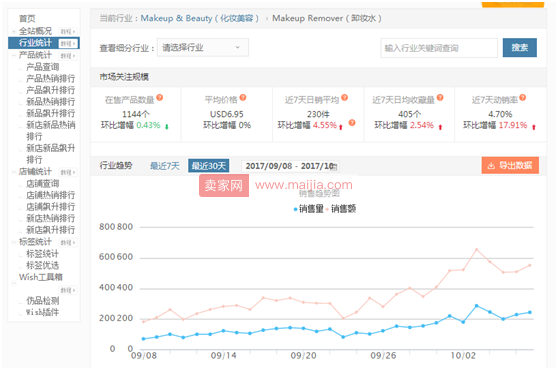Switch trend to 最近30天
The width and height of the screenshot is (558, 370).
(209, 166)
